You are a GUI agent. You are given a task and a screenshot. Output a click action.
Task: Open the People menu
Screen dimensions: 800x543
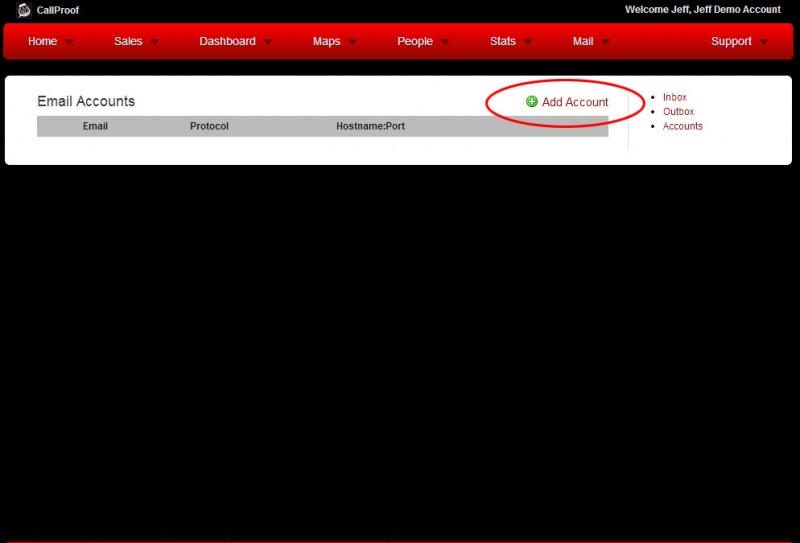(415, 41)
